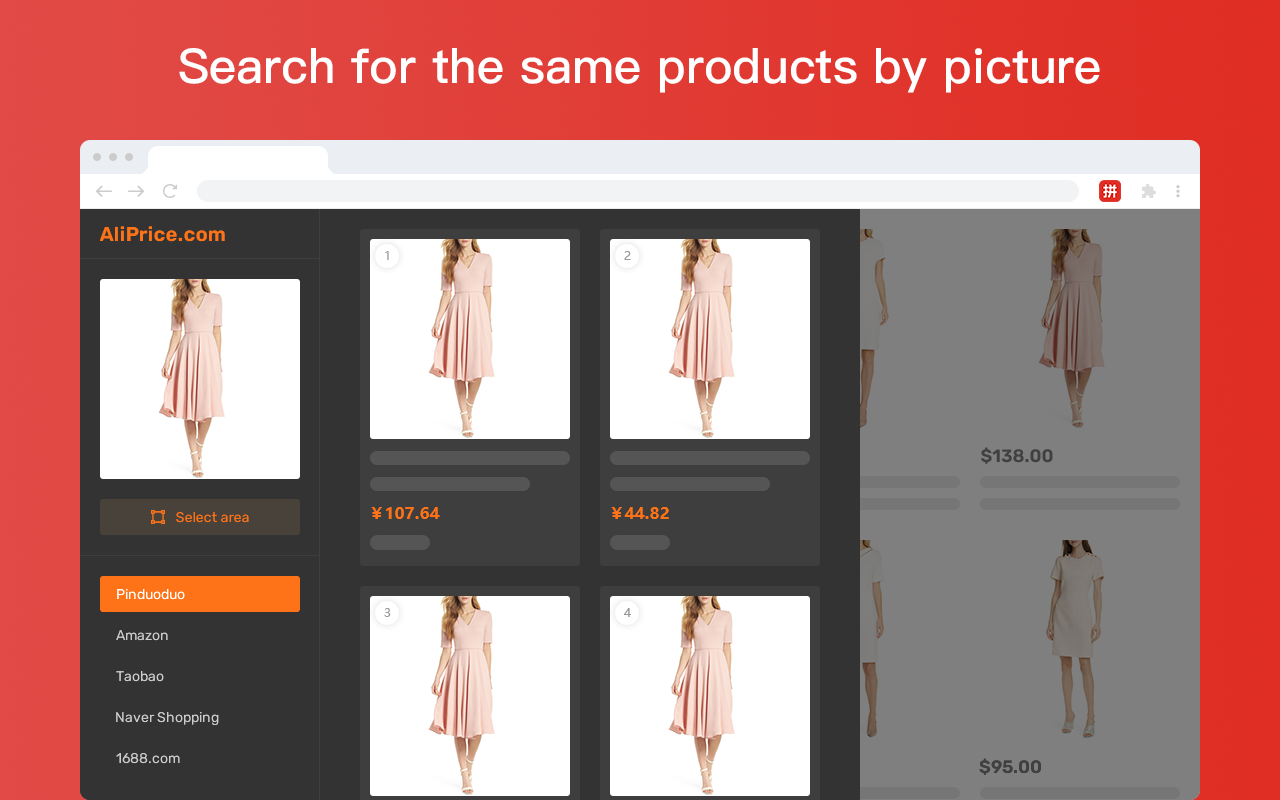The image size is (1280, 800).
Task: Click the browser address bar
Action: (638, 191)
